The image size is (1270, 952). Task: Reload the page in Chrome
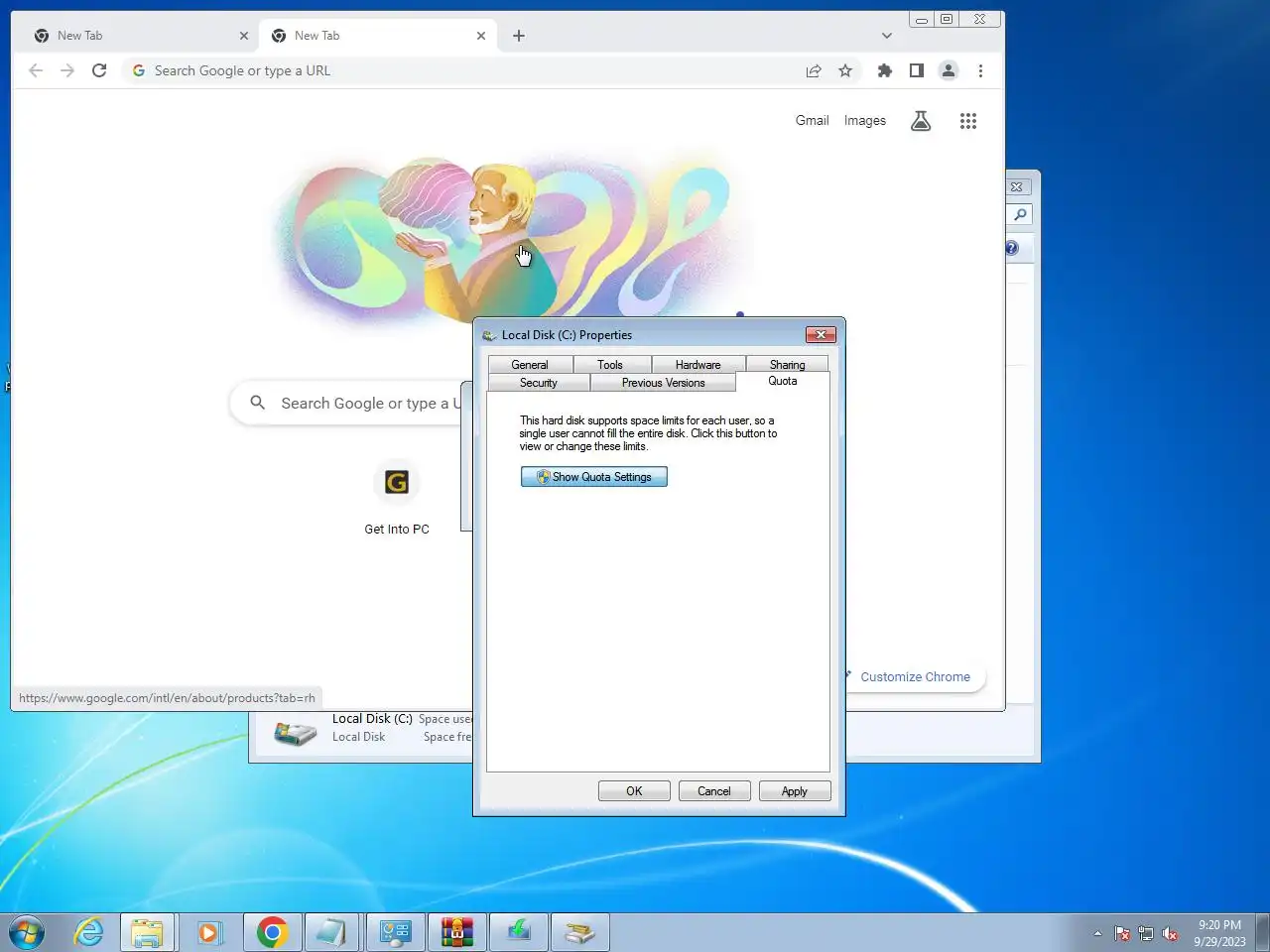99,70
